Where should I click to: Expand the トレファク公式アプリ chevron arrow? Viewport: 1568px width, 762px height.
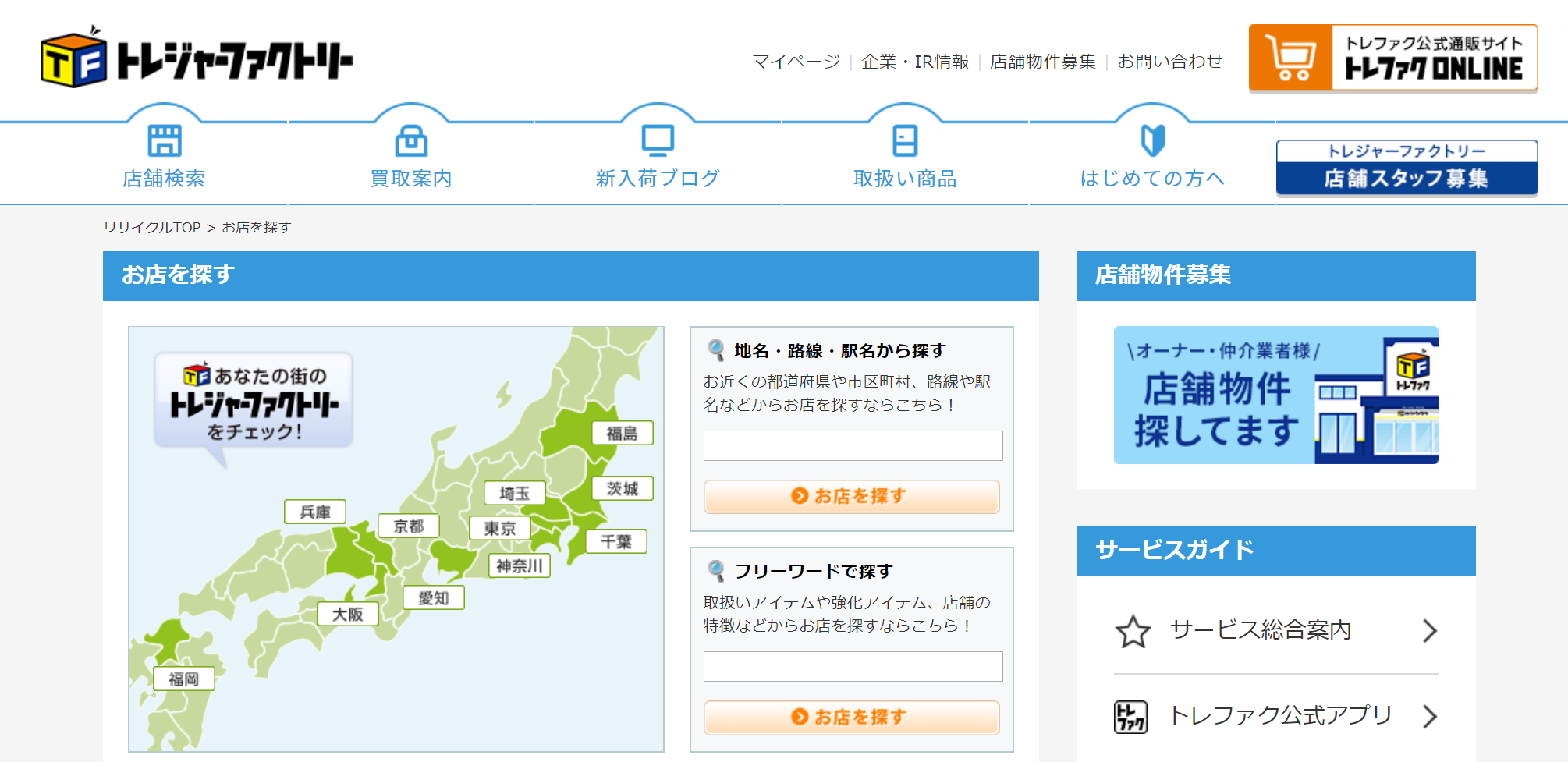(x=1429, y=716)
